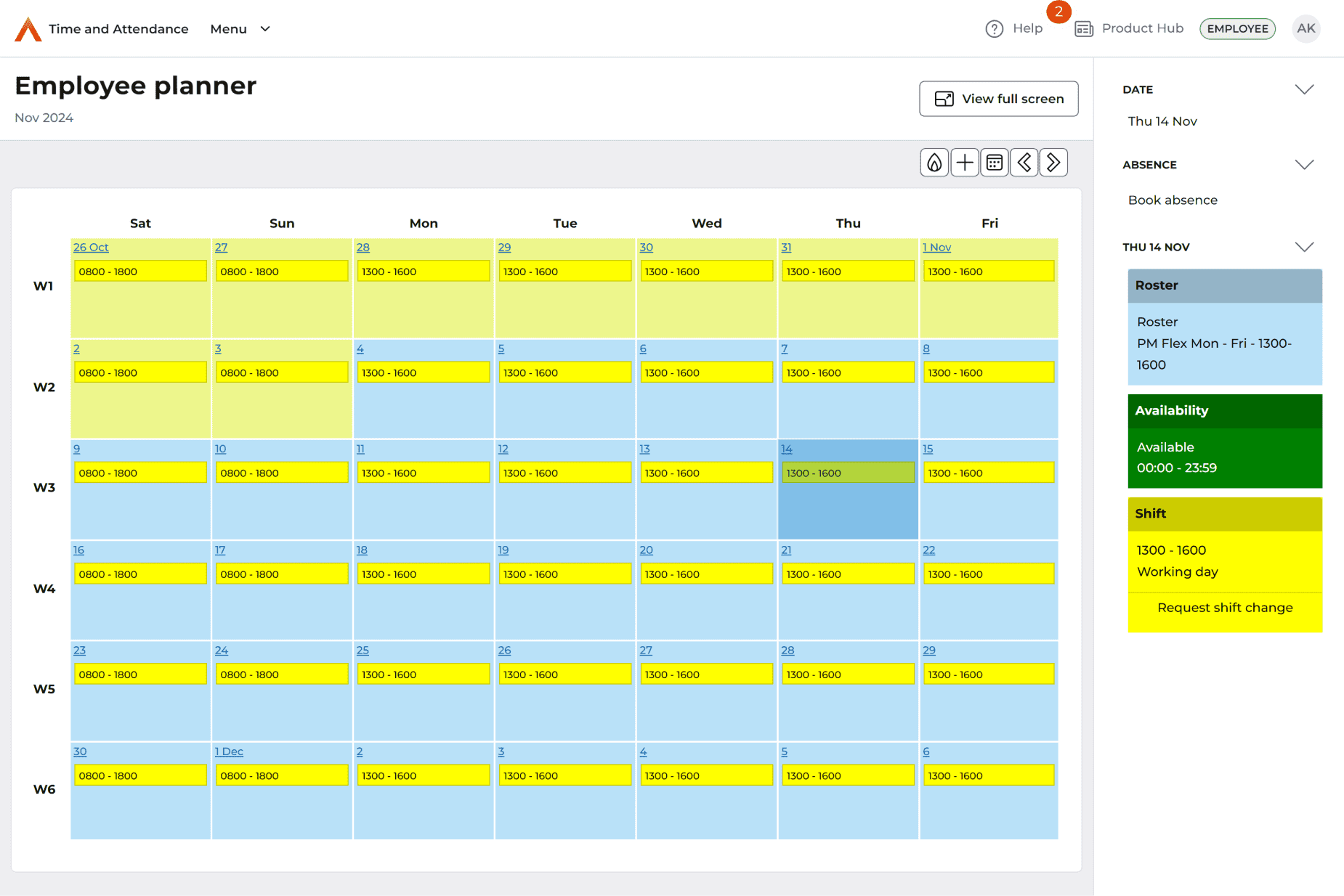The height and width of the screenshot is (896, 1344).
Task: Collapse the THU 14 NOV section
Action: click(1304, 248)
